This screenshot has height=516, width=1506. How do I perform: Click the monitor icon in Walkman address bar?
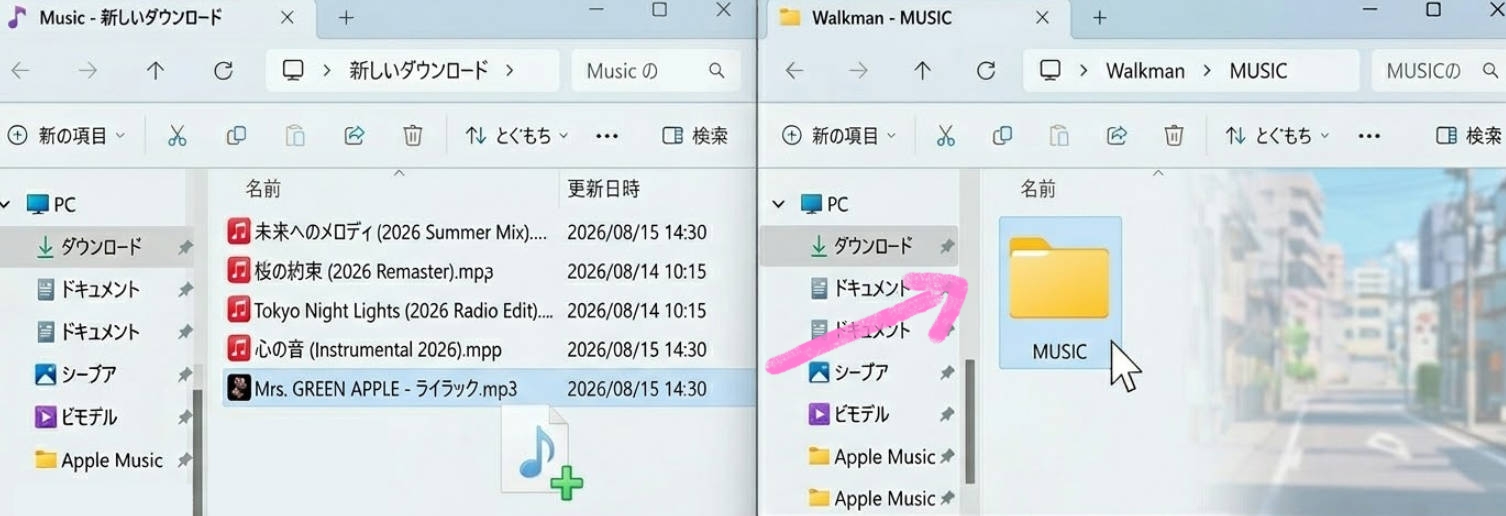click(x=1050, y=70)
